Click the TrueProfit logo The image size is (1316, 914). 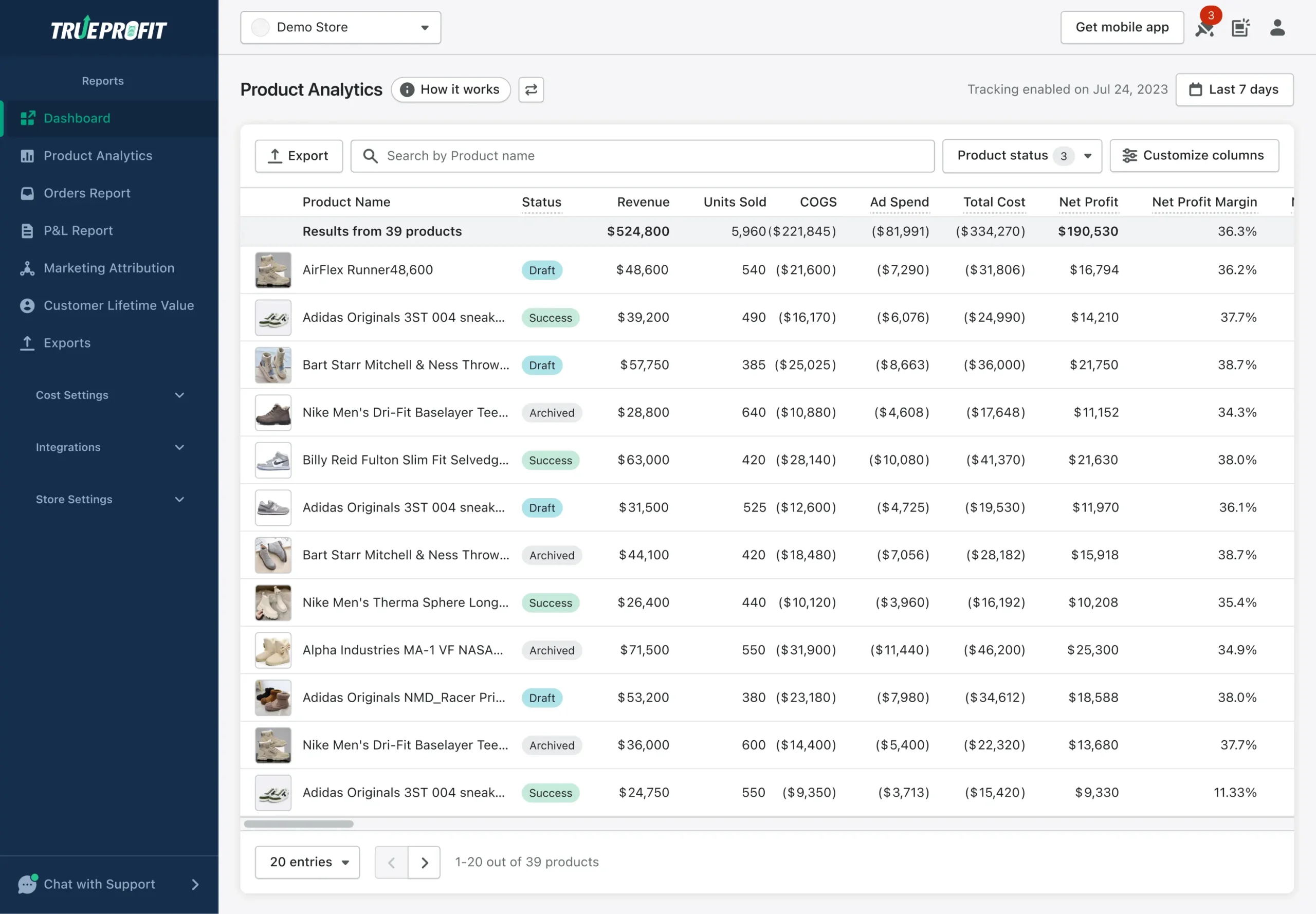[109, 28]
